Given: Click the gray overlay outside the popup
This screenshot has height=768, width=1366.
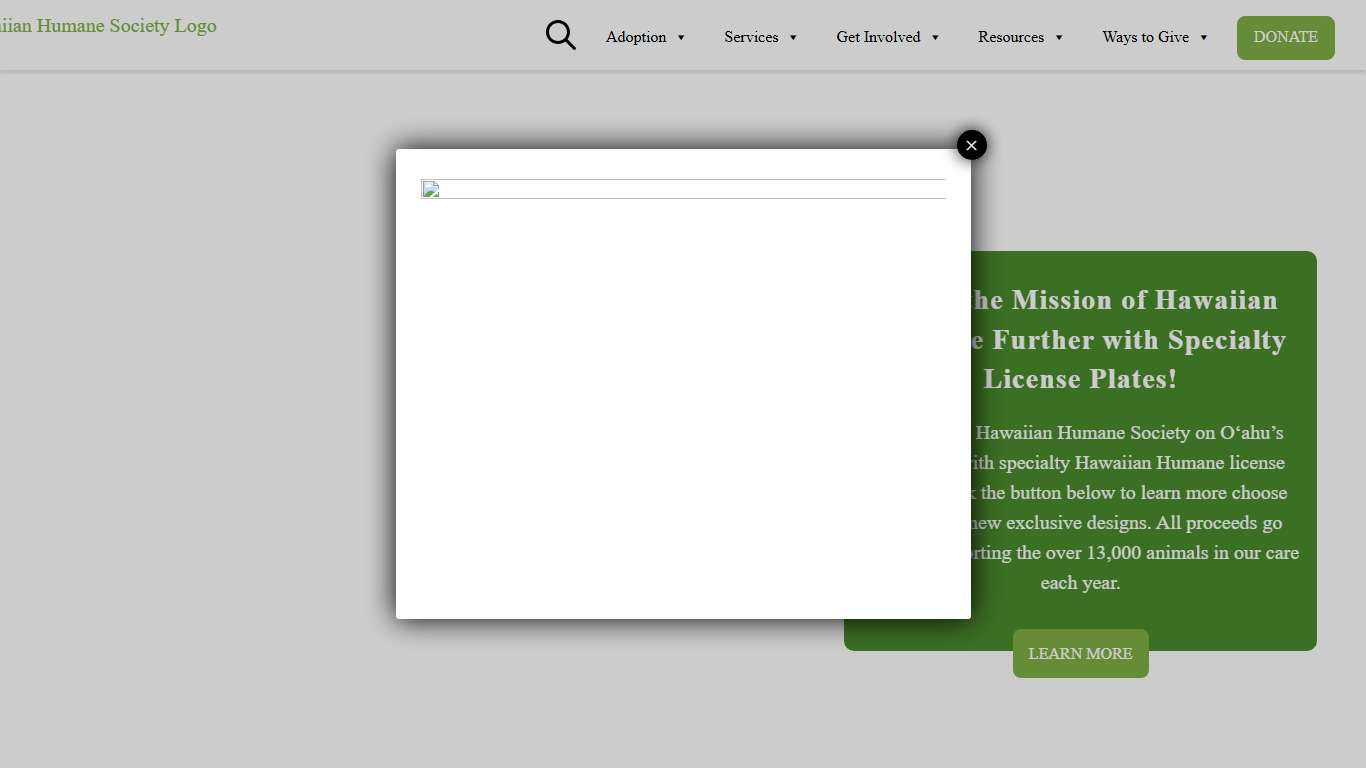Looking at the screenshot, I should 200,400.
